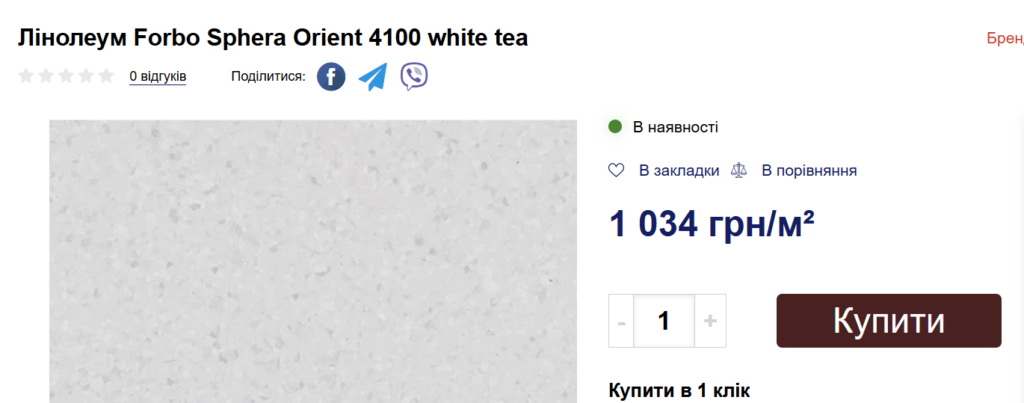
Task: Open the white tea linoleum product image
Action: click(x=313, y=261)
